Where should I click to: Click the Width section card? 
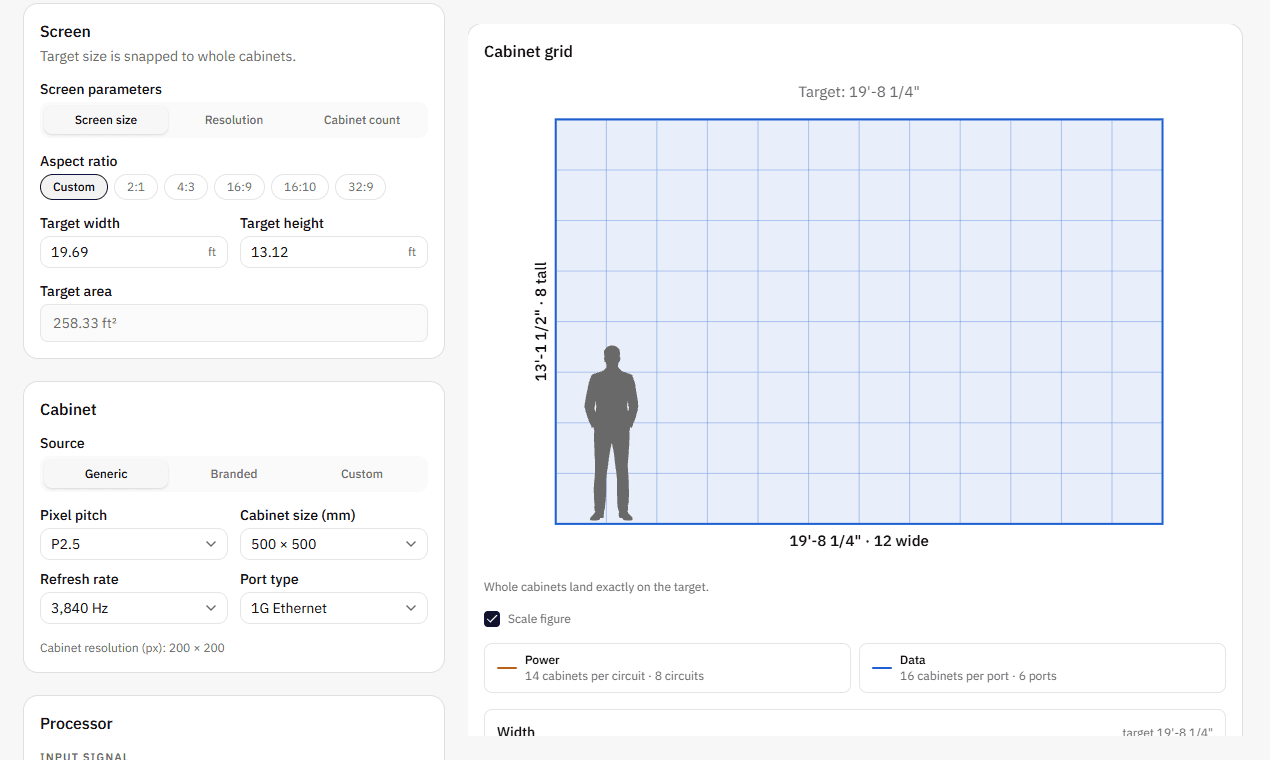(855, 723)
